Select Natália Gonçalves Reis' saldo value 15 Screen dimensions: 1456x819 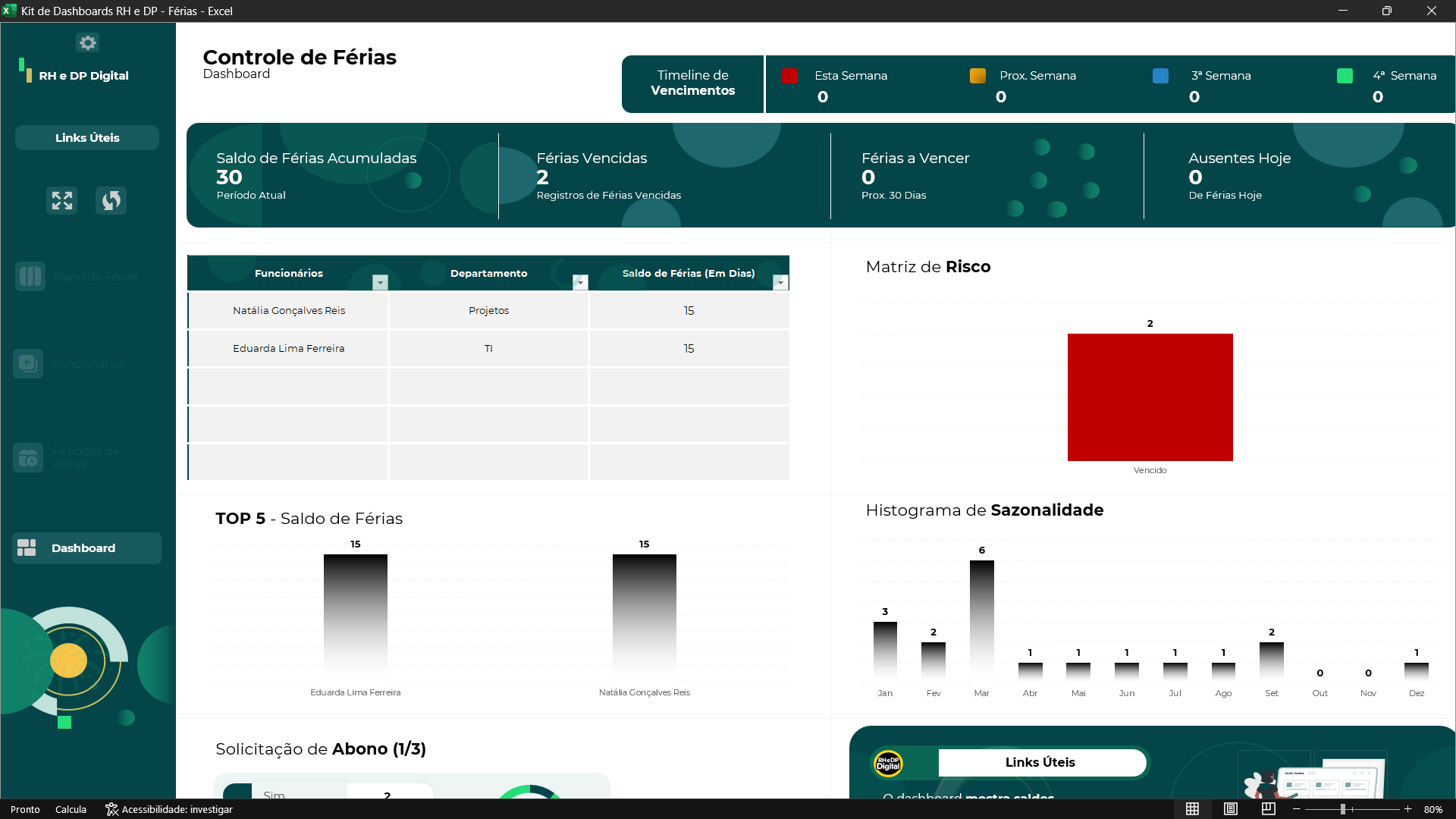point(689,310)
